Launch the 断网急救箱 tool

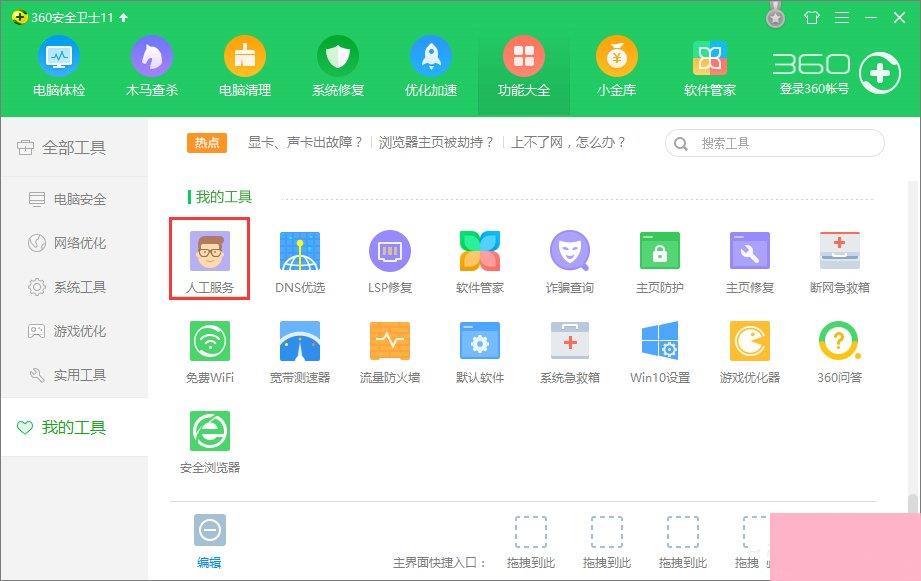839,262
